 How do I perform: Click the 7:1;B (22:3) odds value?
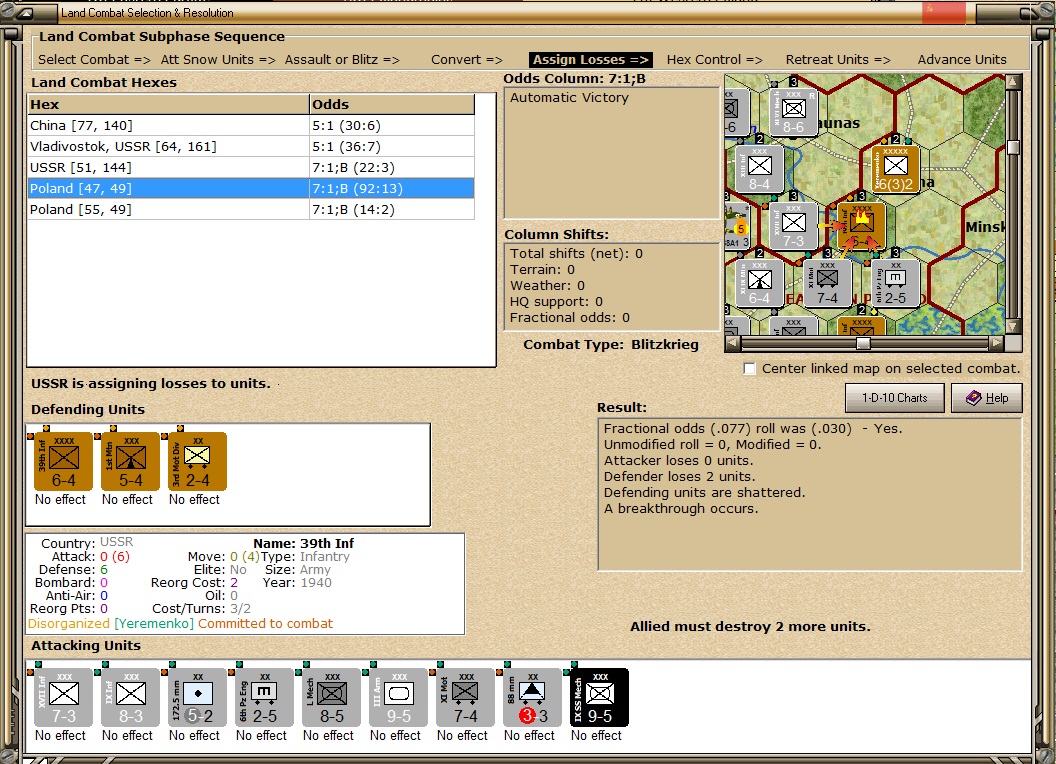coord(354,167)
